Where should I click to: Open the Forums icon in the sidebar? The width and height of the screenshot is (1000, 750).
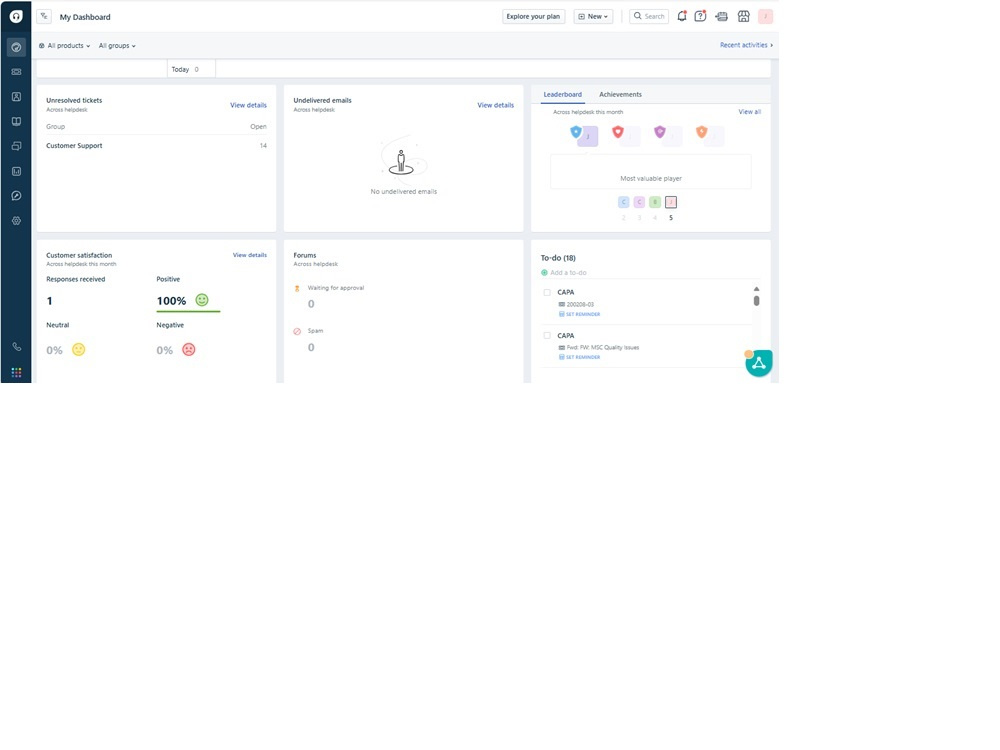[x=17, y=146]
